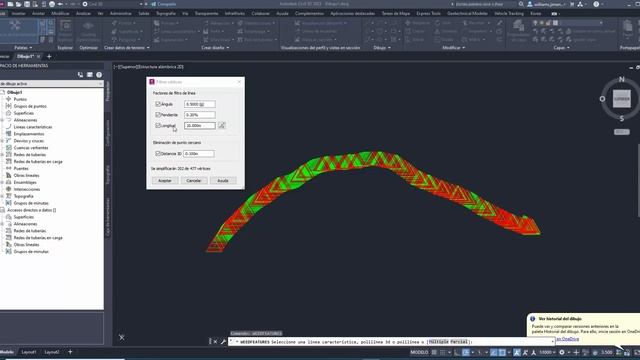Select Puentes tree item
Screen dimensions: 640x360
(21, 169)
